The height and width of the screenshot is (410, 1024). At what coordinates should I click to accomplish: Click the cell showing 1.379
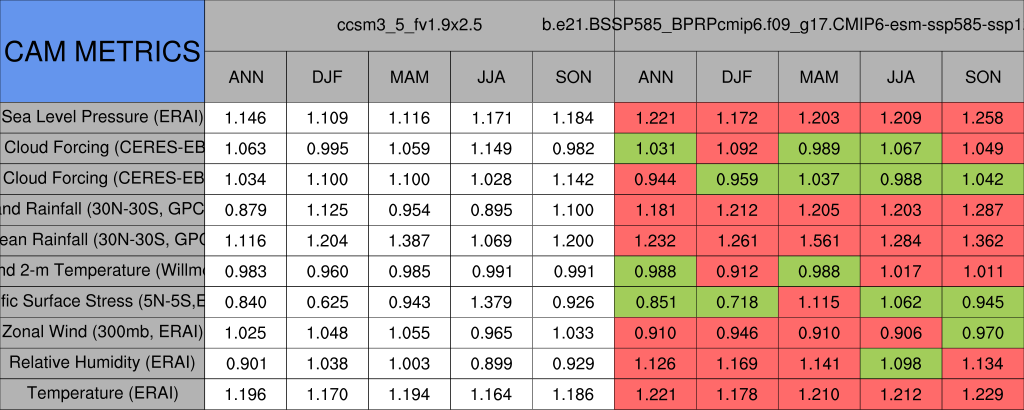coord(490,301)
